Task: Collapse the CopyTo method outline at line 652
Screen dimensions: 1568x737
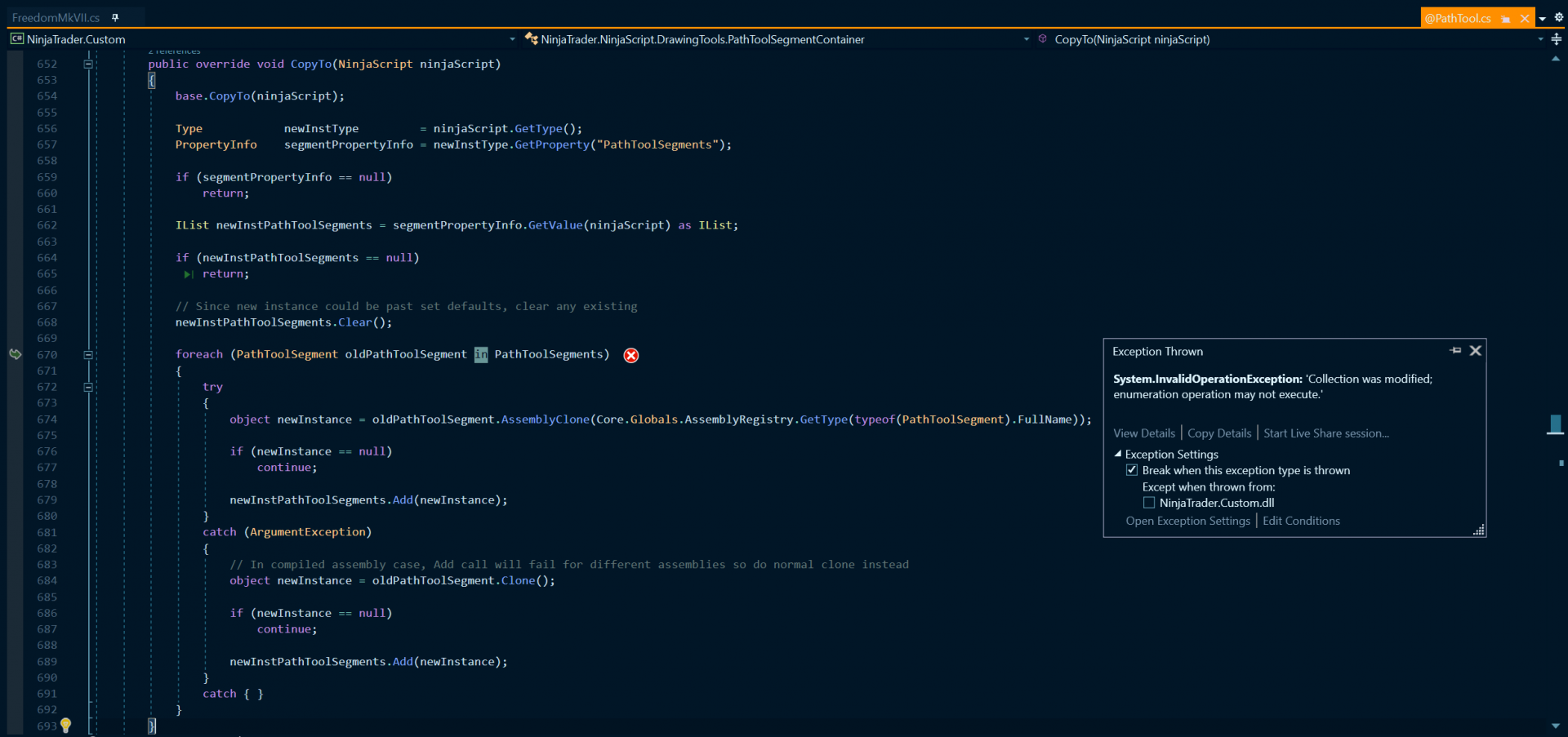Action: coord(88,64)
